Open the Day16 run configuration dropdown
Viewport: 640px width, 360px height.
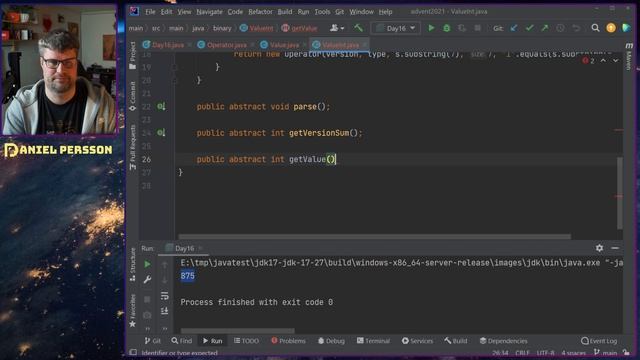(395, 28)
